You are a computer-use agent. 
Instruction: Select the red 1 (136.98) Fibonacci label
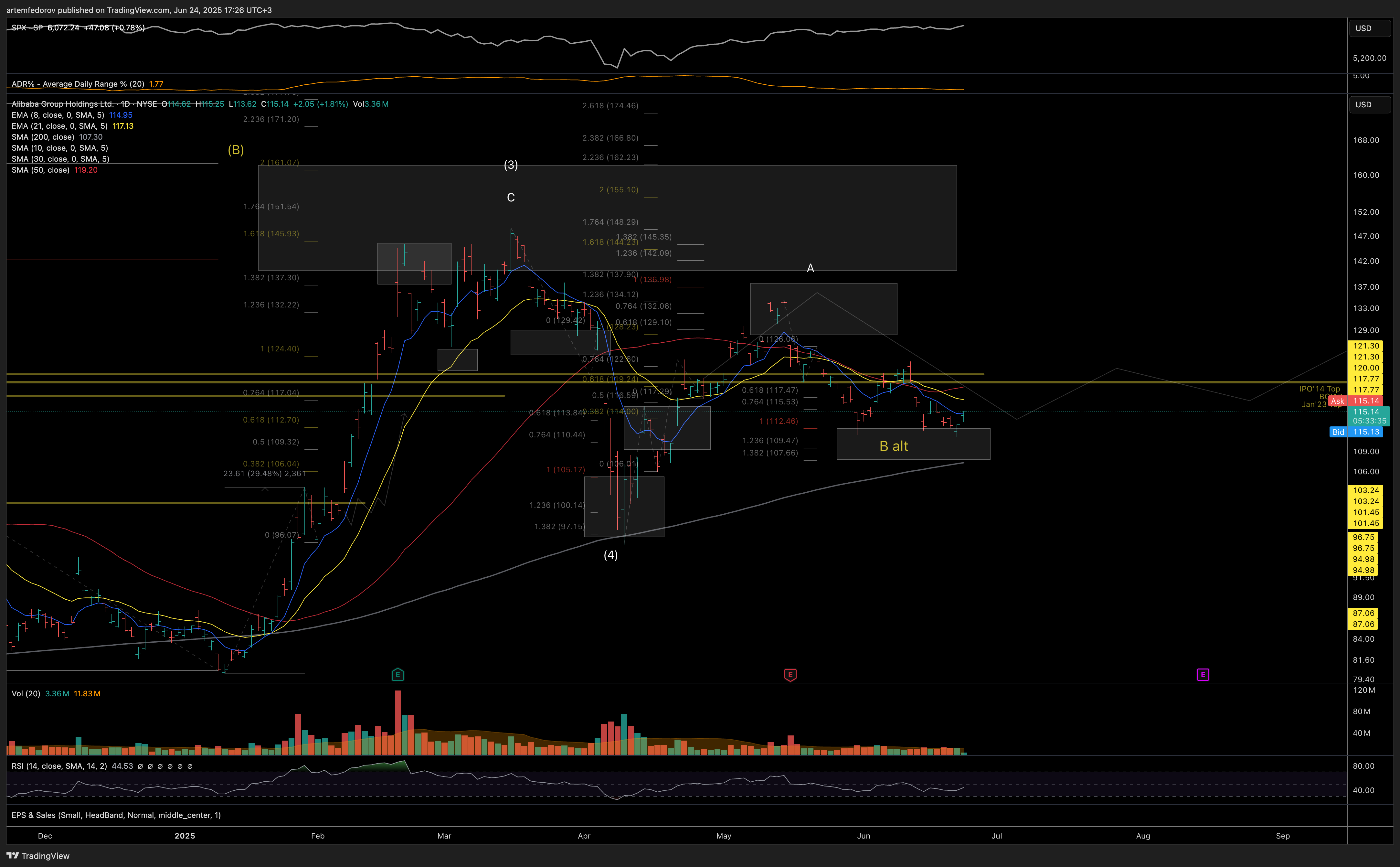[x=653, y=279]
